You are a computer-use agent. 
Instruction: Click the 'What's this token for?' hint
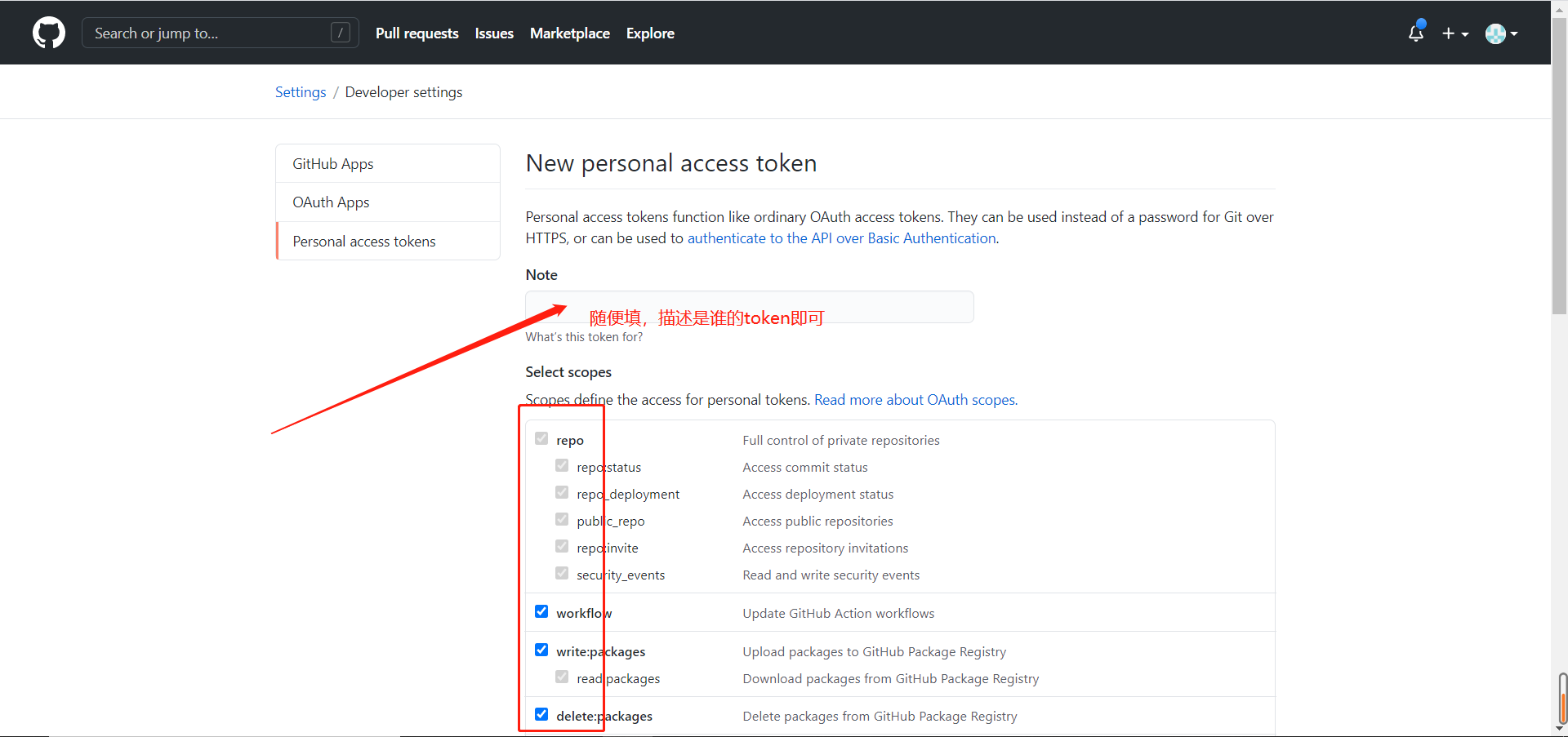click(584, 337)
